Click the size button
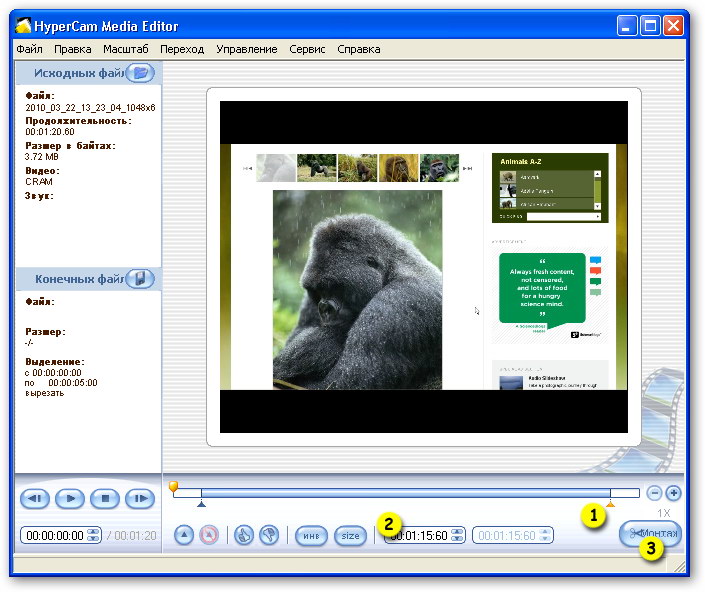705x592 pixels. click(x=350, y=536)
